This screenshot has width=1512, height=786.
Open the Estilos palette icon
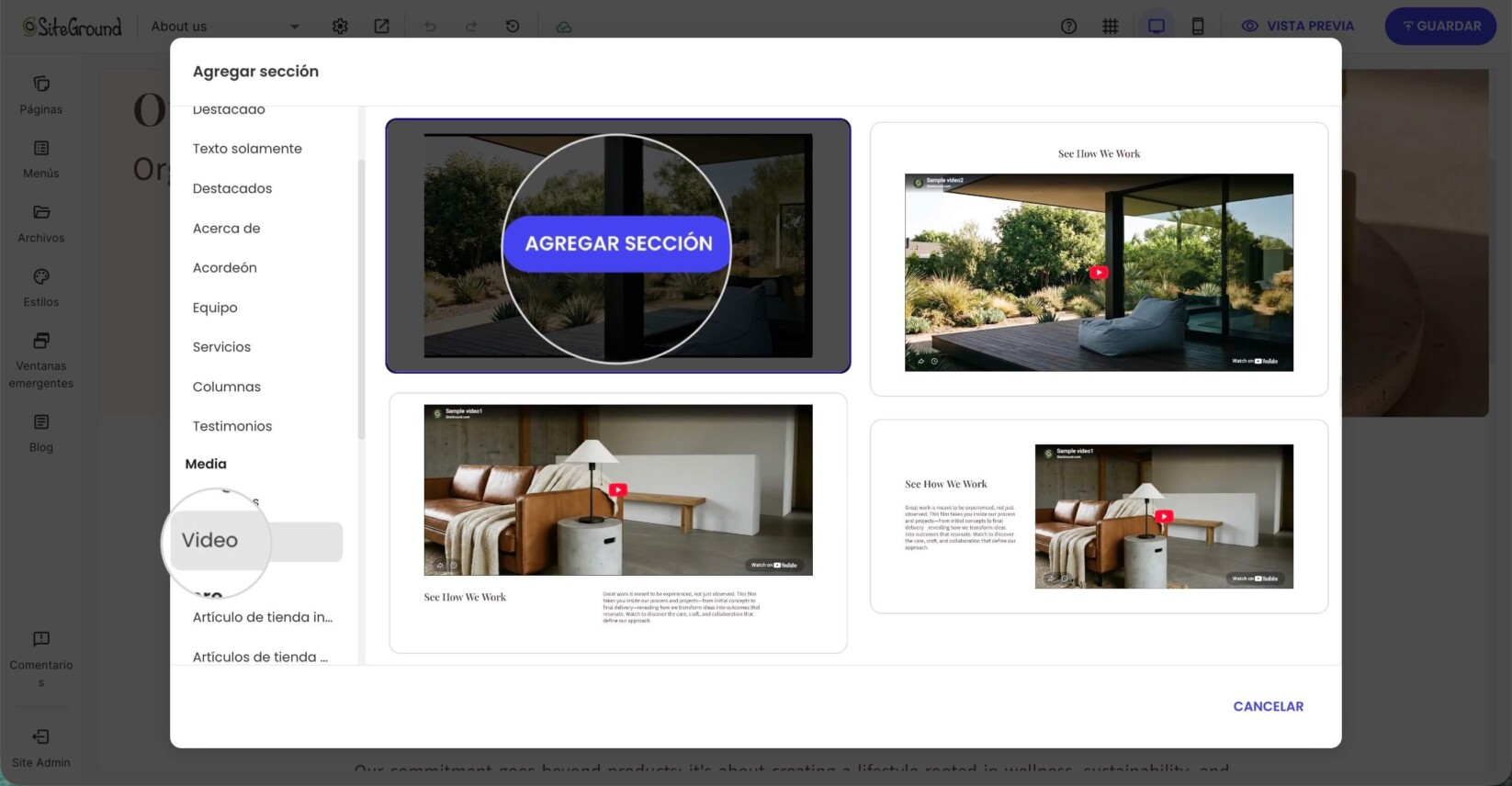(41, 276)
